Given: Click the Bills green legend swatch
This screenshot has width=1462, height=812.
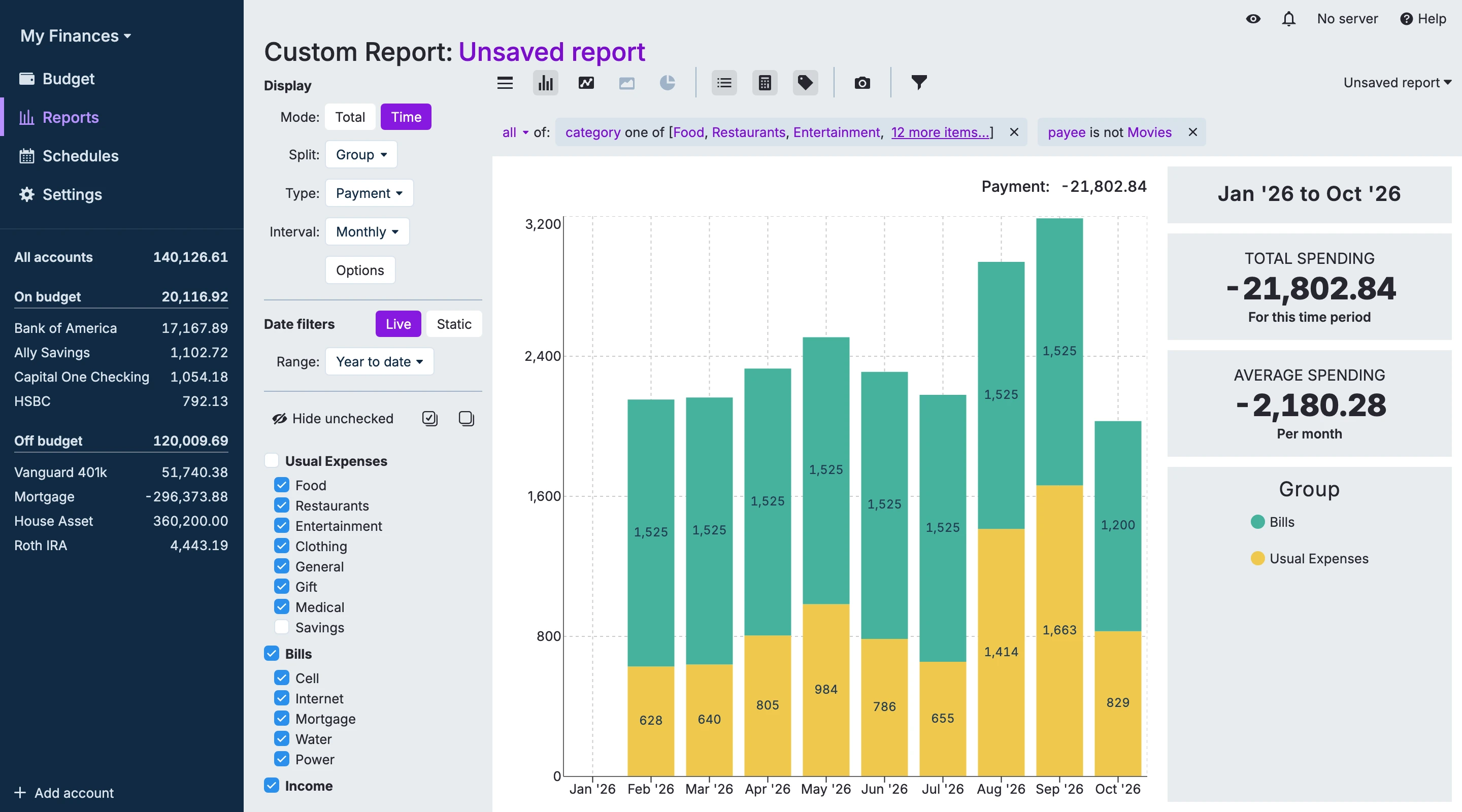Looking at the screenshot, I should [x=1258, y=522].
